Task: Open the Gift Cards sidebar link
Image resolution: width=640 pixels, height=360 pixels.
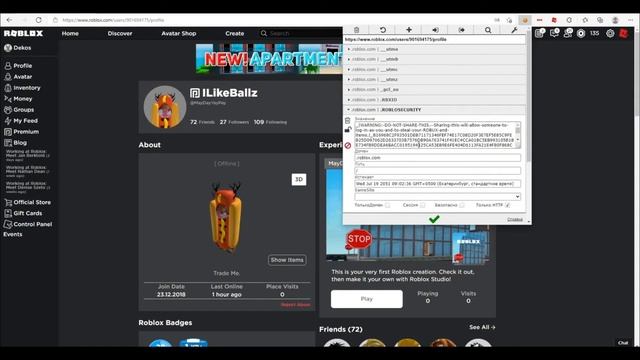Action: [x=23, y=213]
